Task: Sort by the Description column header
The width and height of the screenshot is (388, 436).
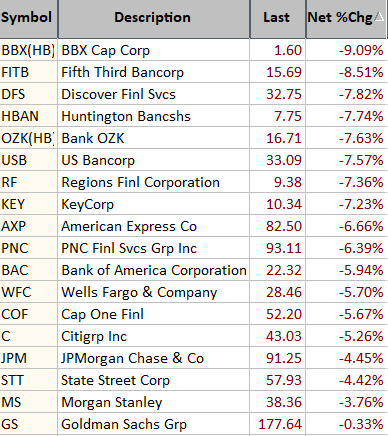Action: 154,19
